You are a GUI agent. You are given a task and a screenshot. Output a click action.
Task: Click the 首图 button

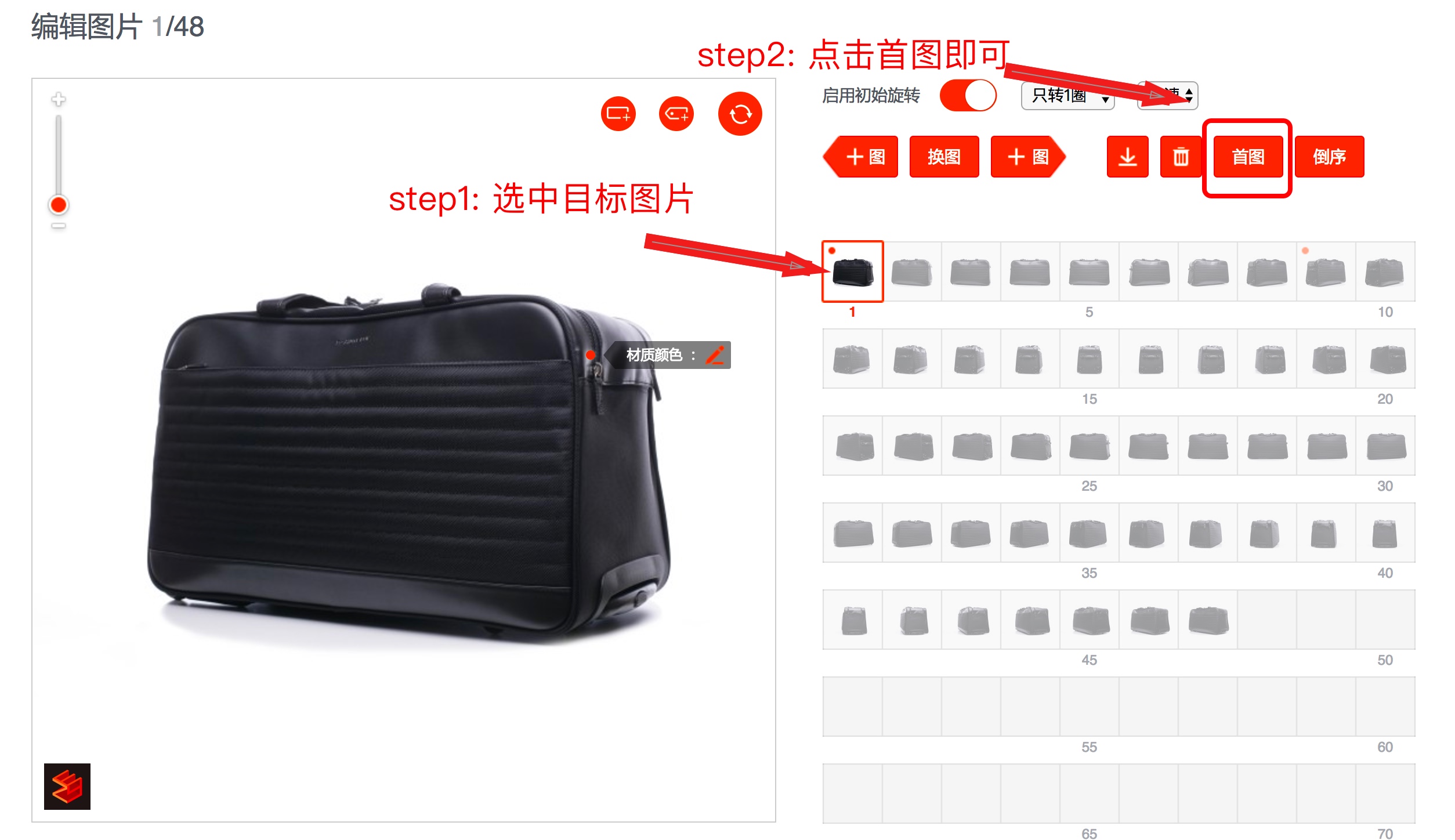(x=1248, y=157)
